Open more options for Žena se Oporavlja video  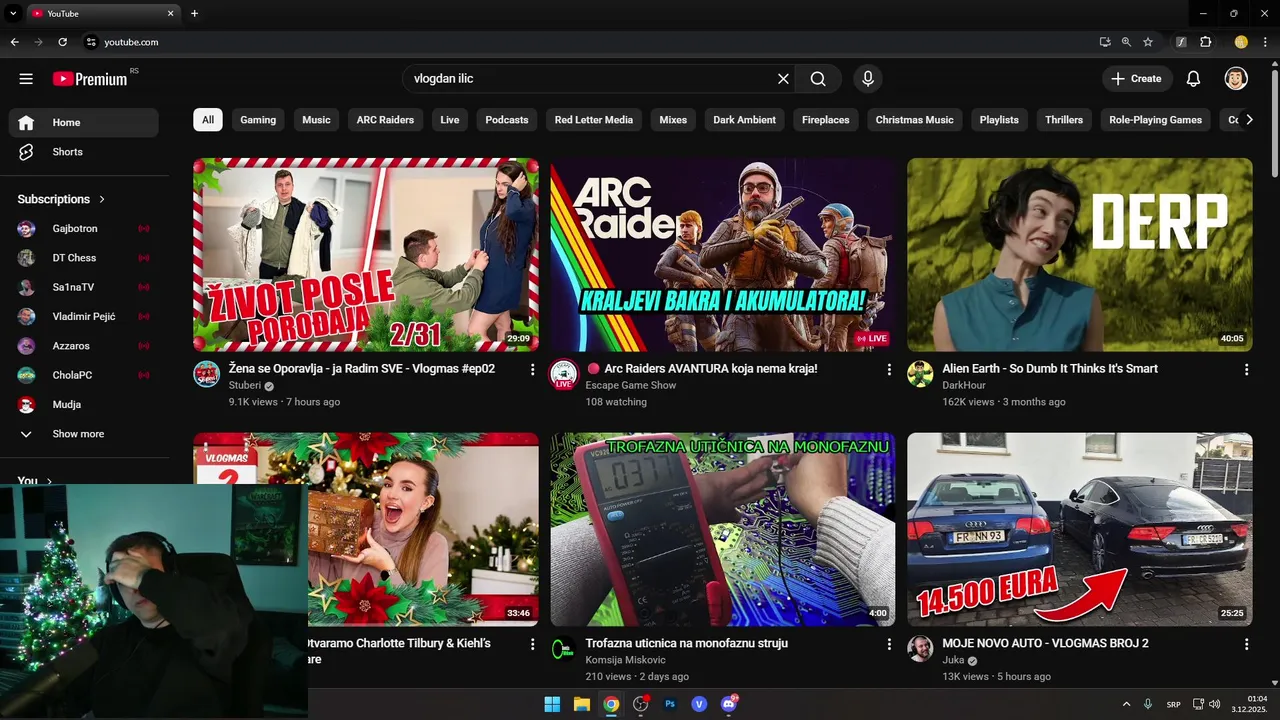(x=532, y=370)
